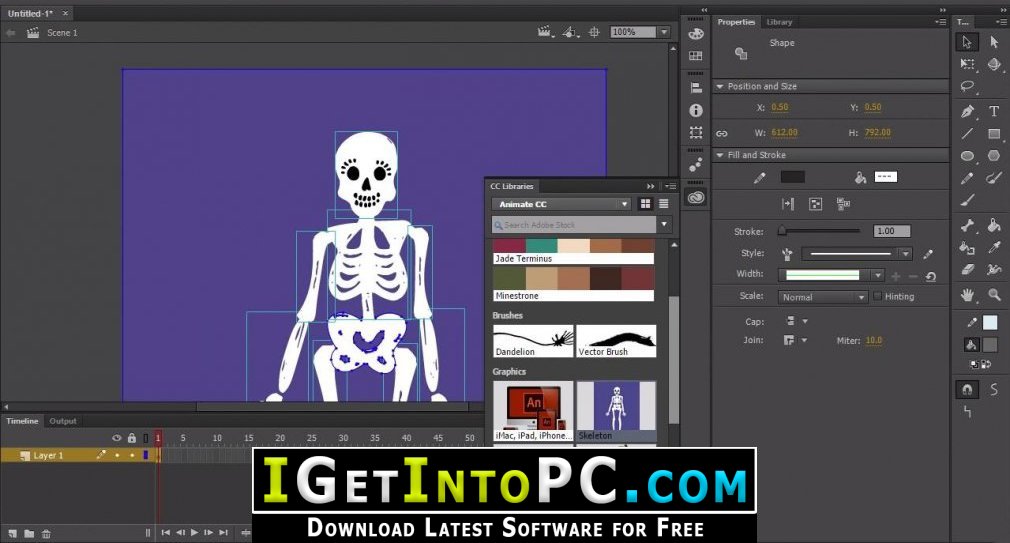Open the Color panel palette icon
Viewport: 1010px width, 543px height.
click(x=696, y=34)
